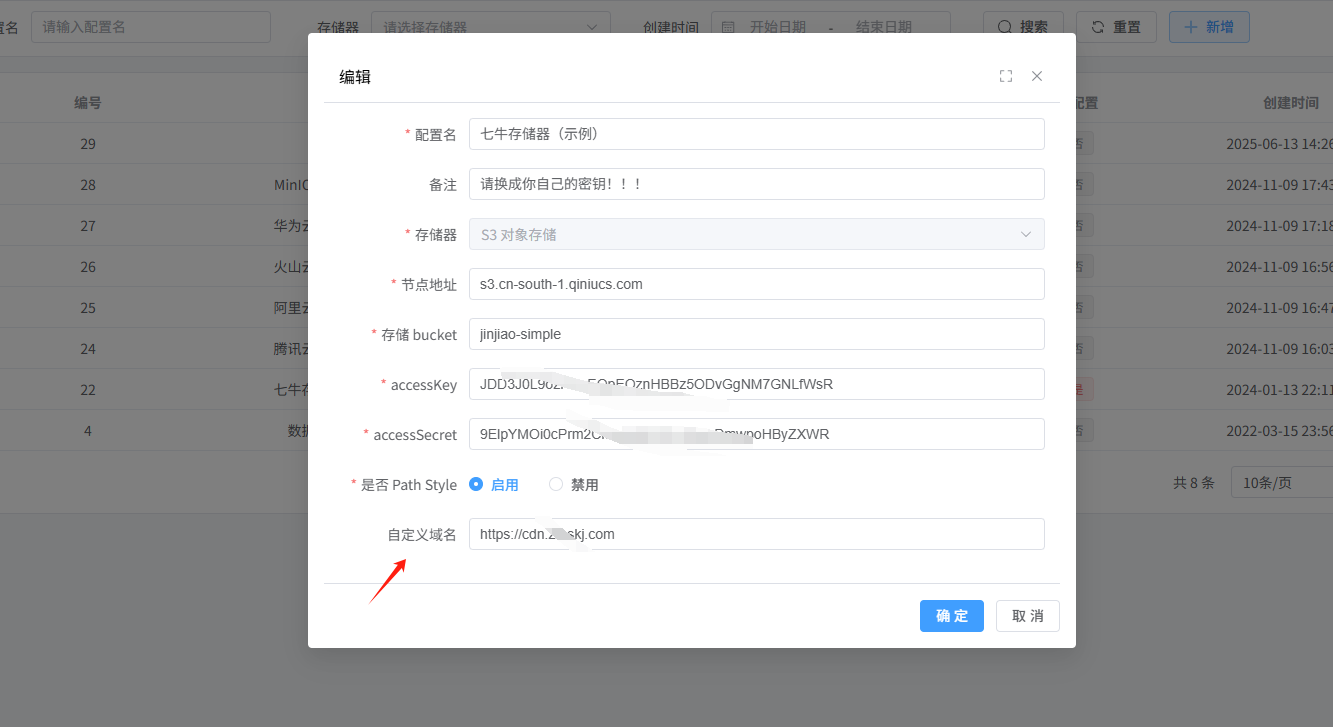Viewport: 1333px width, 727px height.
Task: Focus the 备注 input field
Action: point(756,184)
